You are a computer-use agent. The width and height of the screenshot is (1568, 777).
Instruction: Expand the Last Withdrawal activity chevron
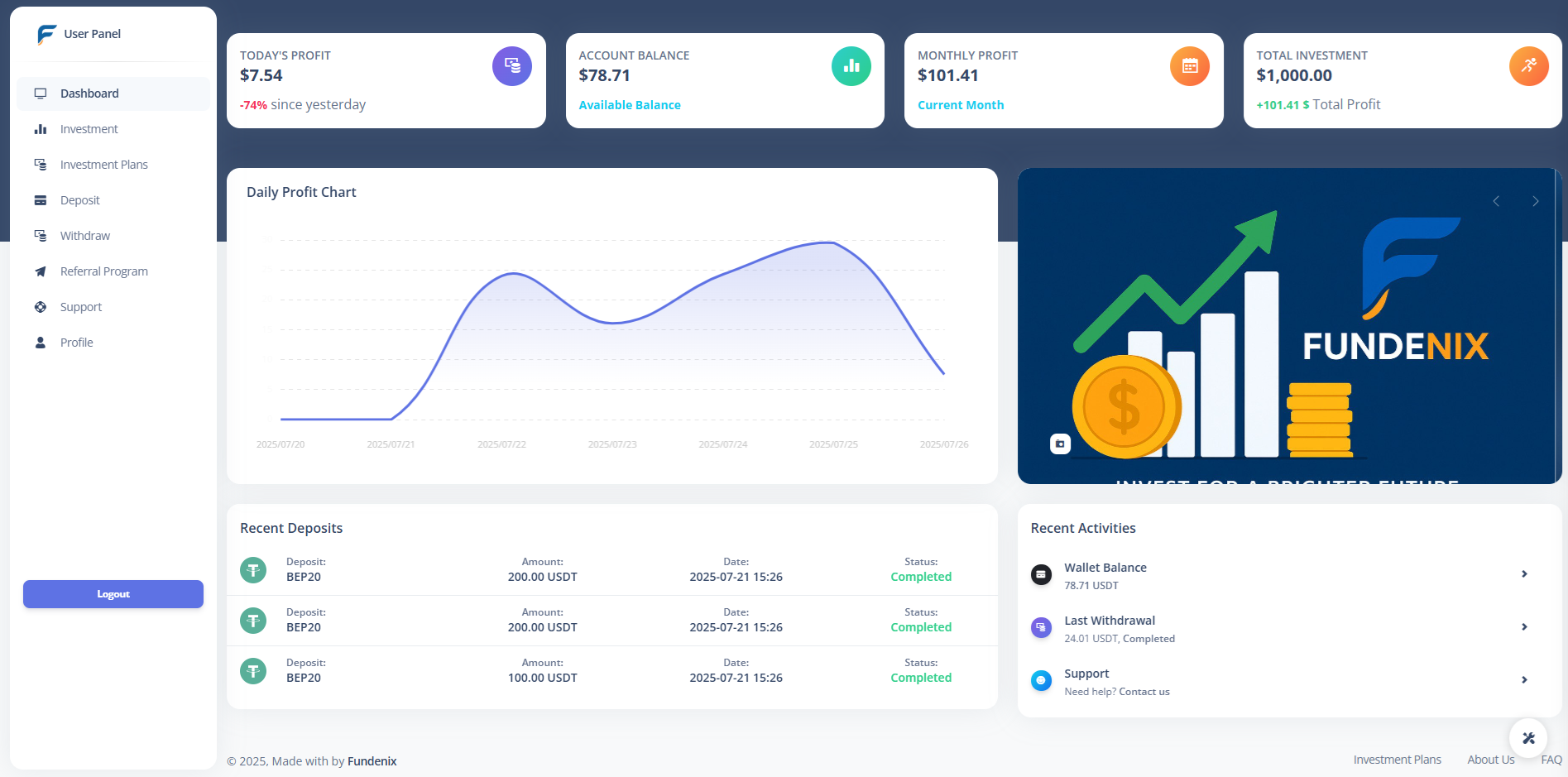pyautogui.click(x=1524, y=627)
